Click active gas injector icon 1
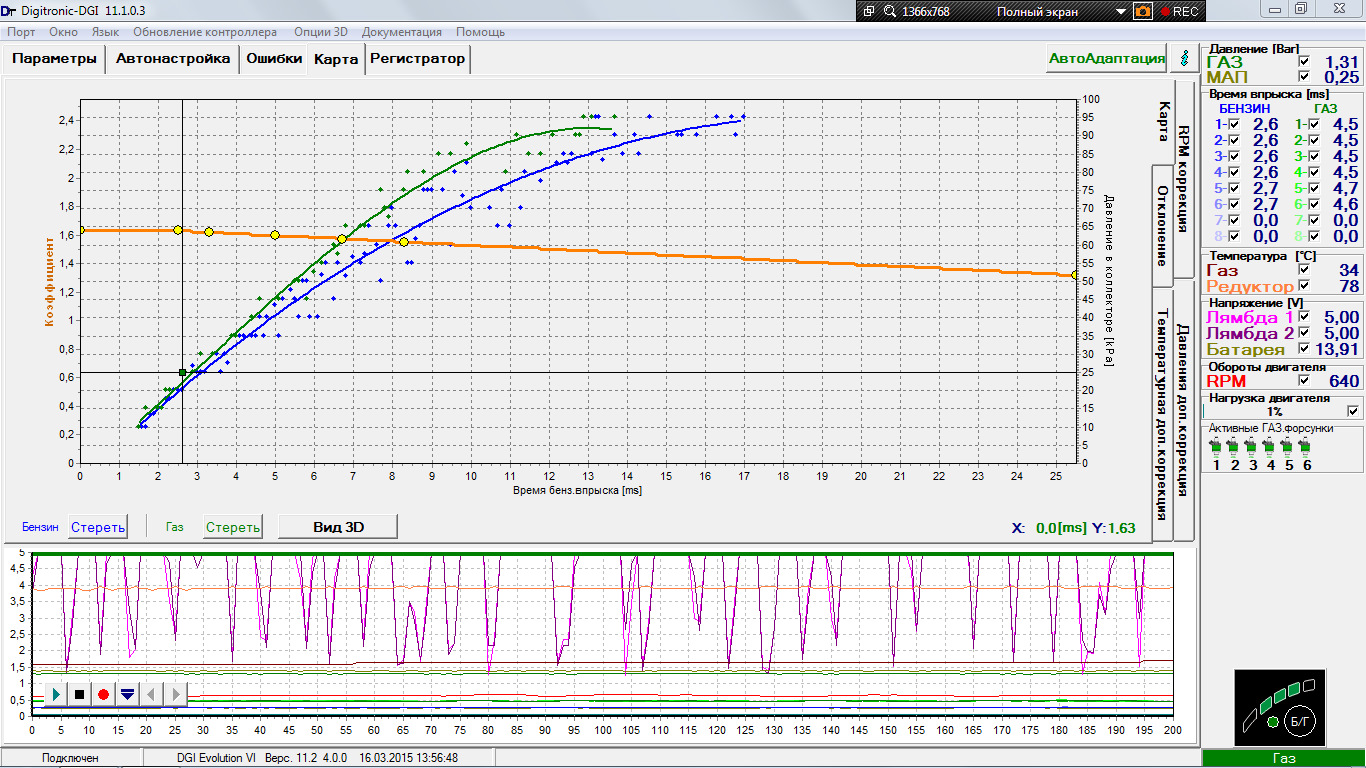 (x=1216, y=446)
